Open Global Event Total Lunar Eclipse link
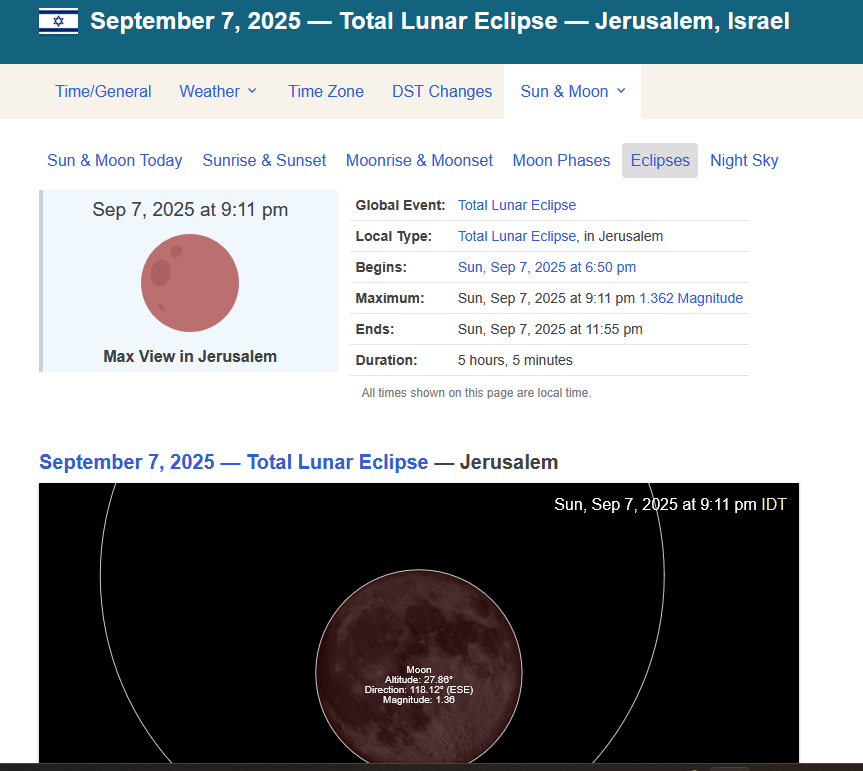The height and width of the screenshot is (771, 863). click(x=517, y=205)
